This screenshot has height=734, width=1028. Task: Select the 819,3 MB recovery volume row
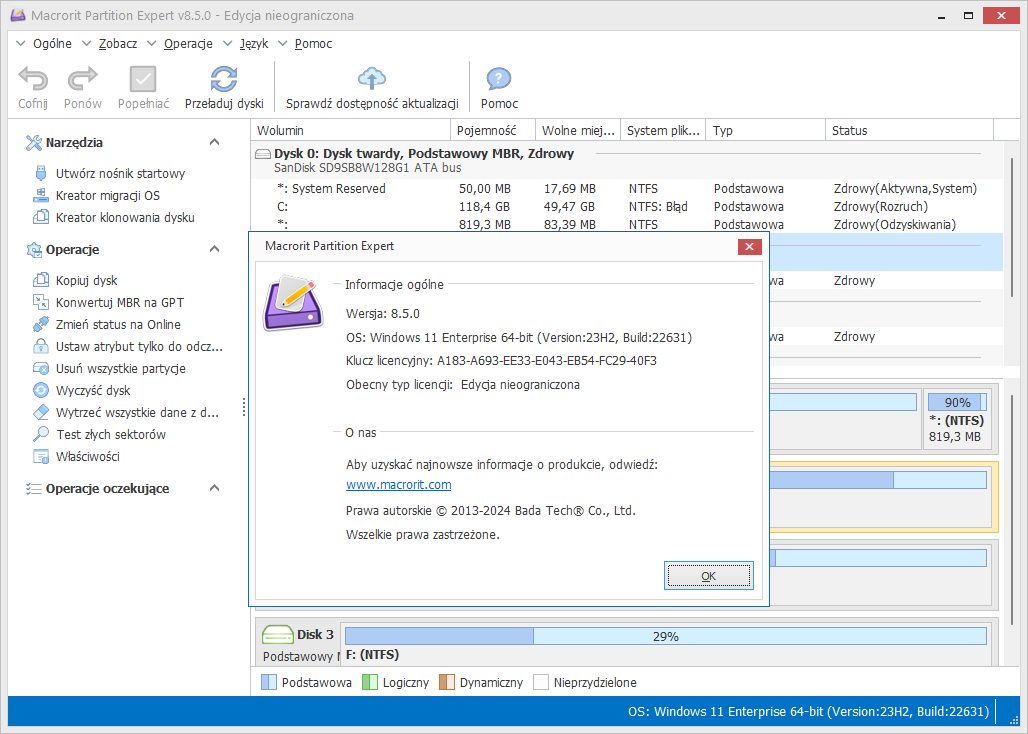tap(627, 224)
